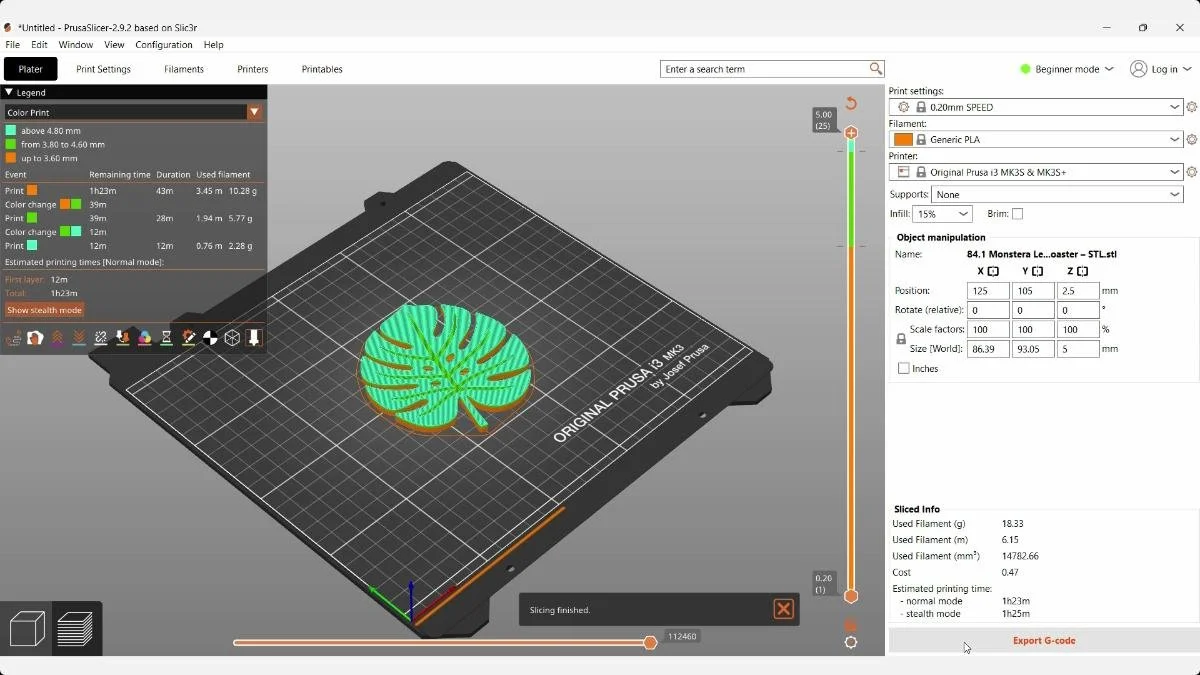
Task: Toggle Shells cube icon in legend toolbar
Action: tap(232, 338)
